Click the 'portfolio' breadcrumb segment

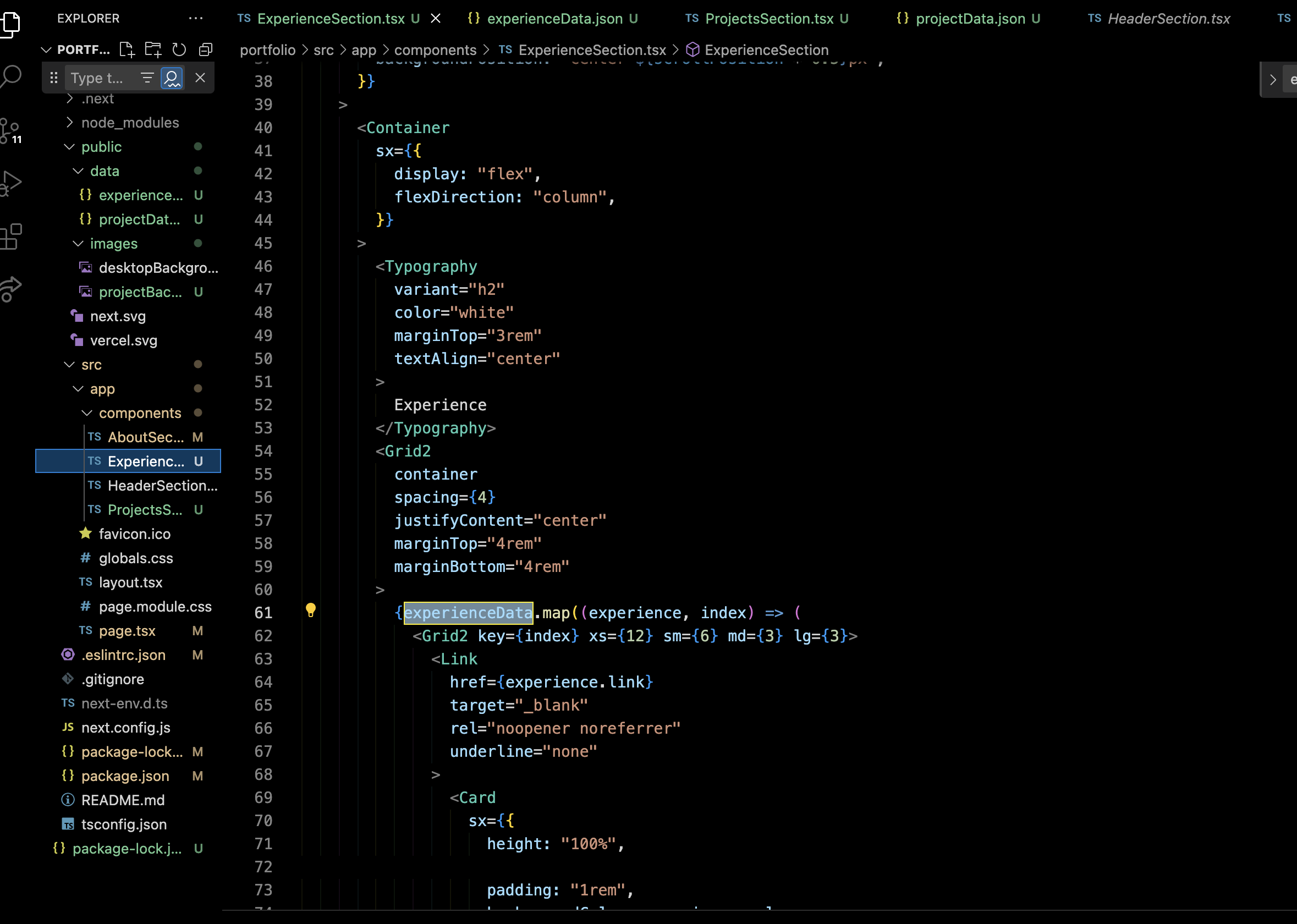tap(267, 50)
